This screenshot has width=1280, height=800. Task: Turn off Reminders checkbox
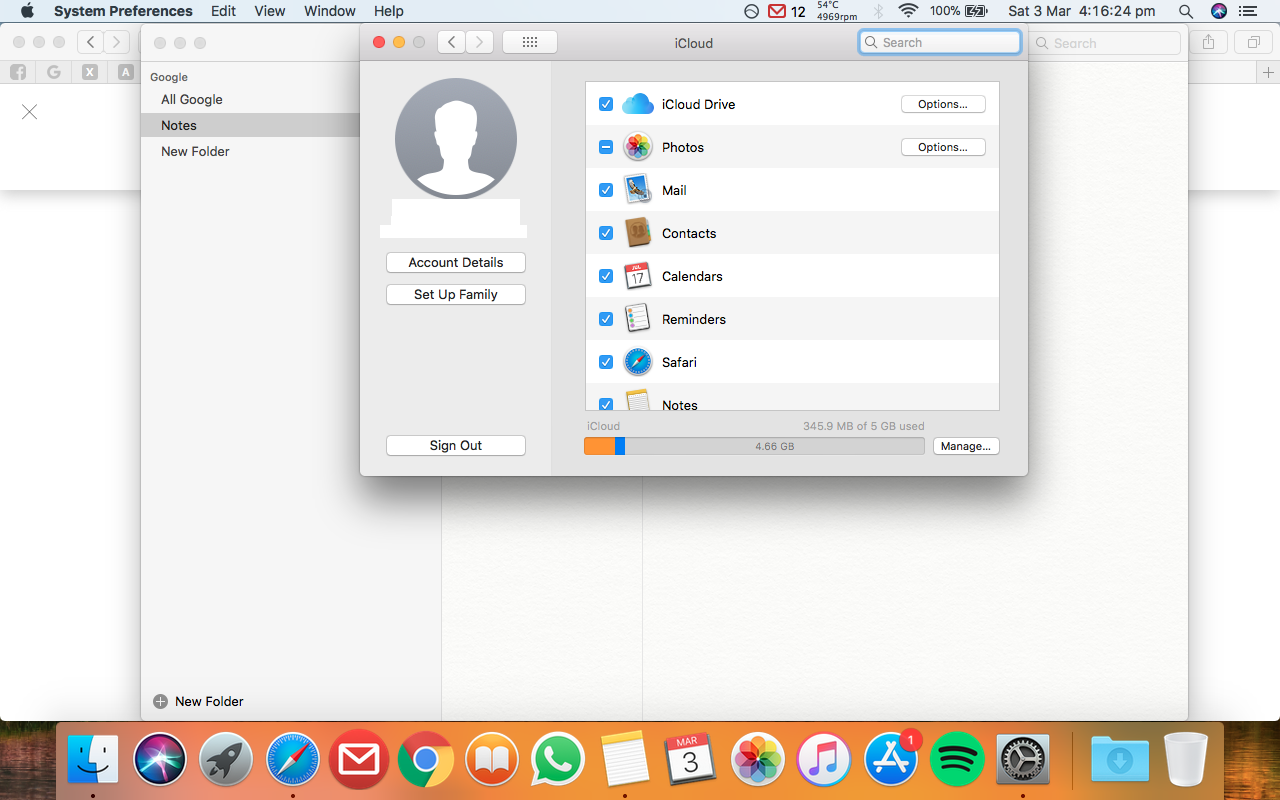tap(606, 319)
